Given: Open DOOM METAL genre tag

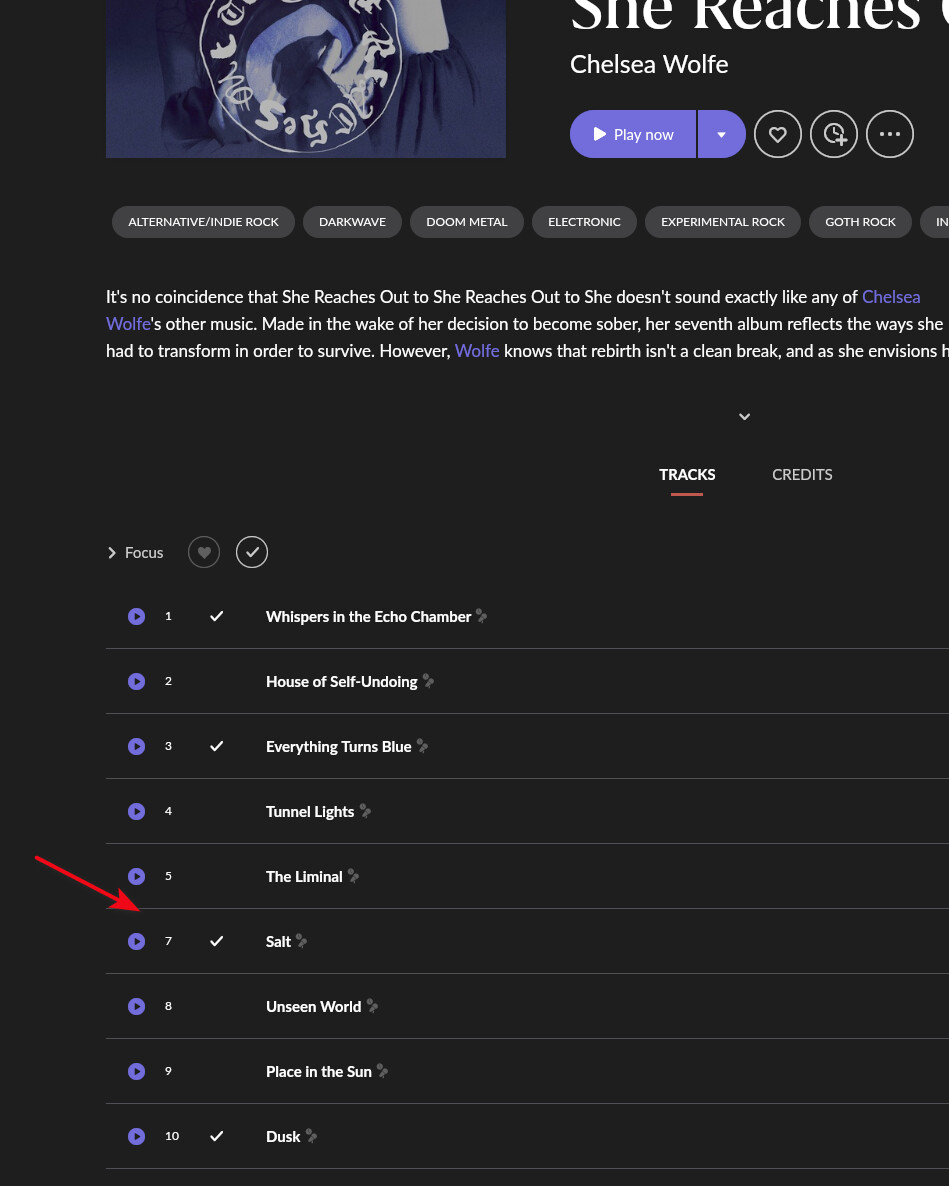Looking at the screenshot, I should [x=467, y=222].
